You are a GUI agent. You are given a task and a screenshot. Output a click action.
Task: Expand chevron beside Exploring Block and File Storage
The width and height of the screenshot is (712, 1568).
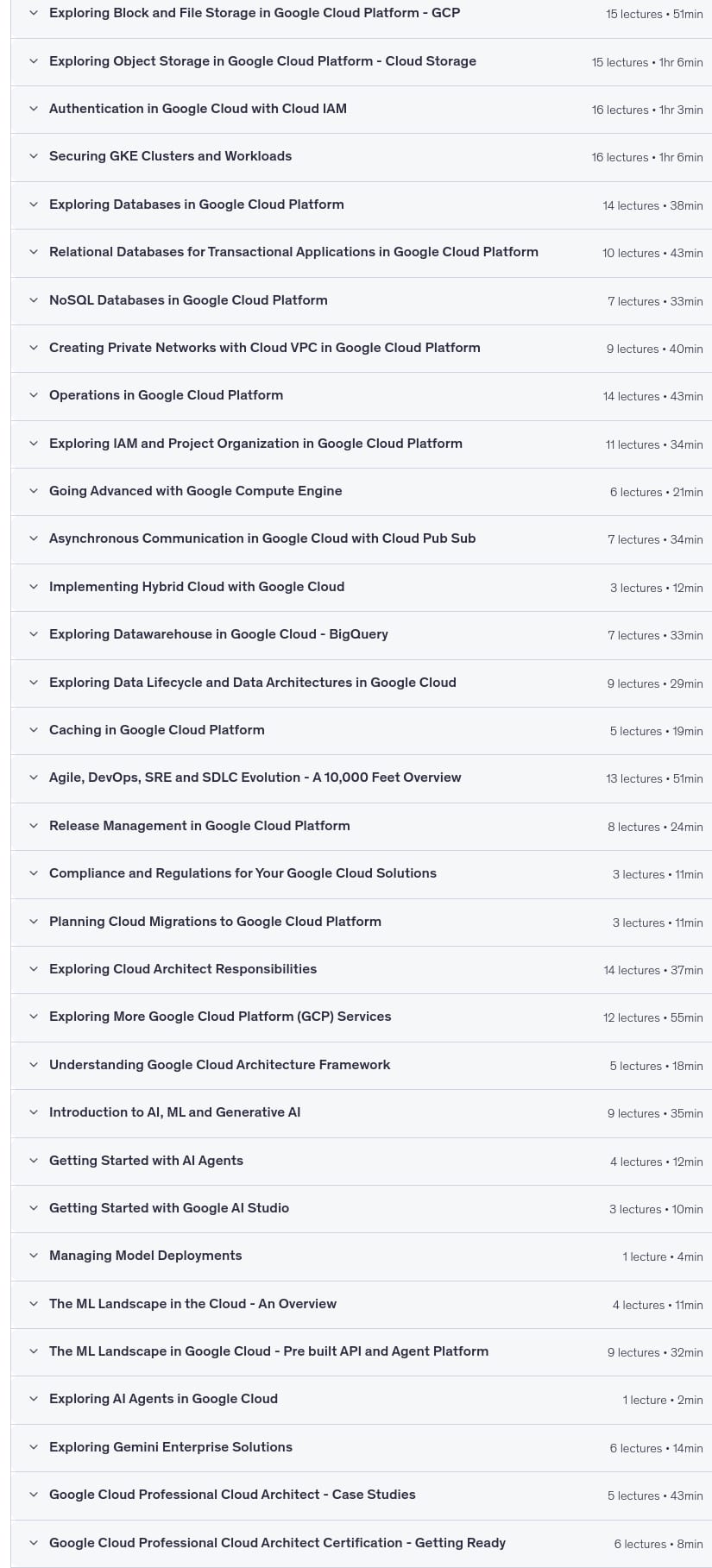tap(34, 14)
